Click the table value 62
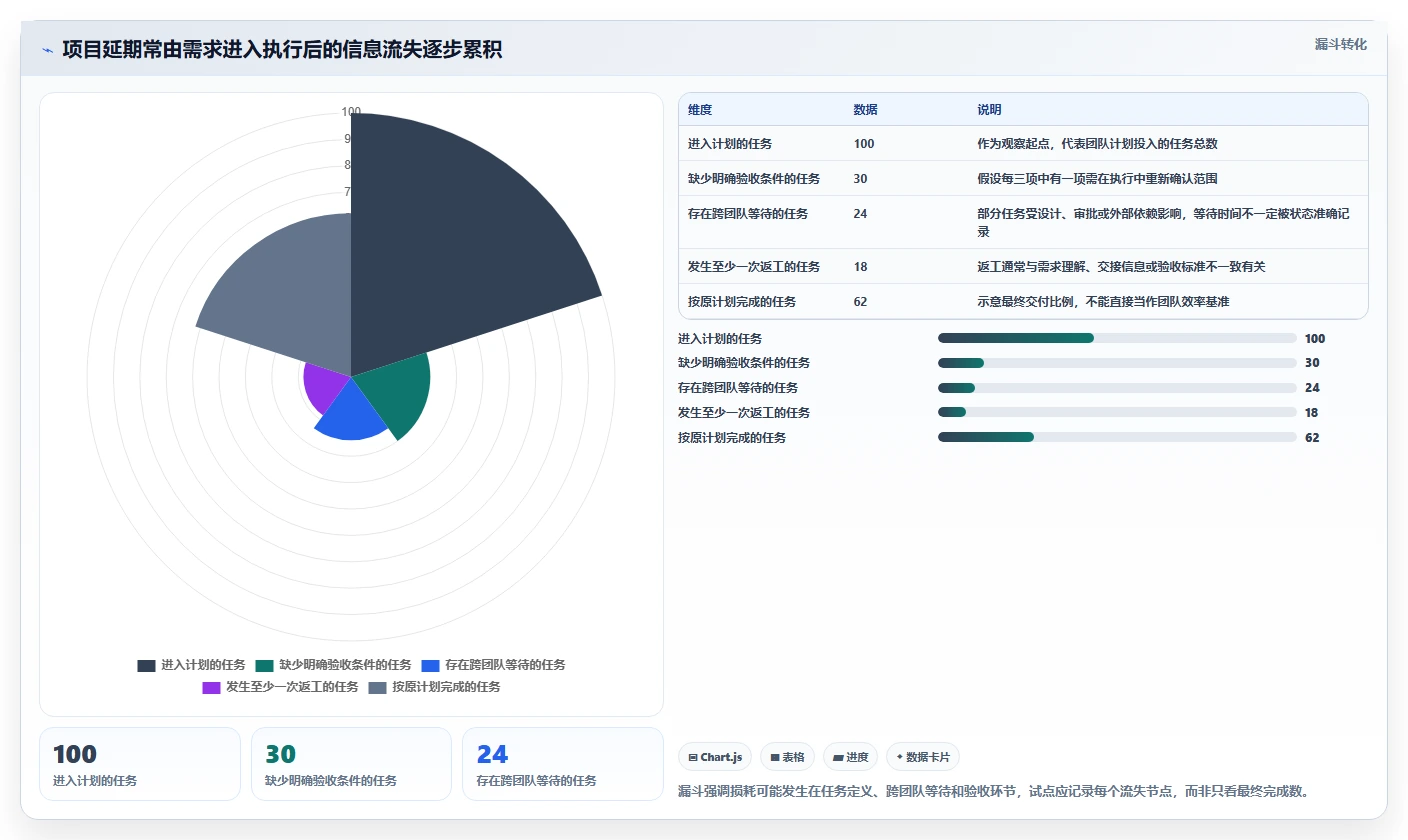Viewport: 1408px width, 840px height. (x=861, y=302)
